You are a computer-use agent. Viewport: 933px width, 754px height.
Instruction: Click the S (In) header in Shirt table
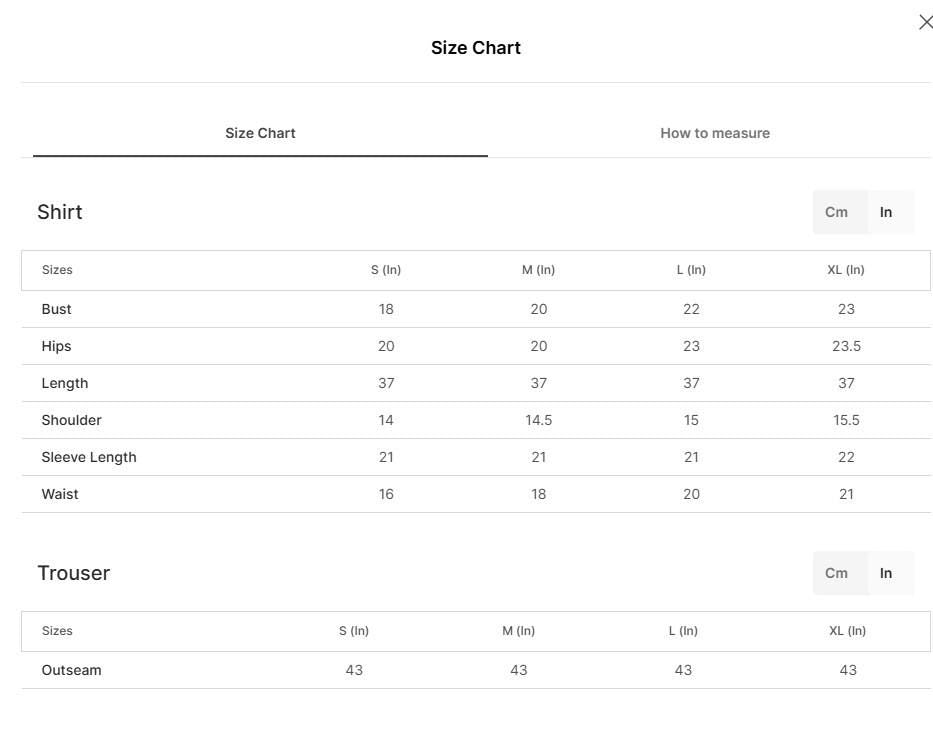click(x=386, y=270)
